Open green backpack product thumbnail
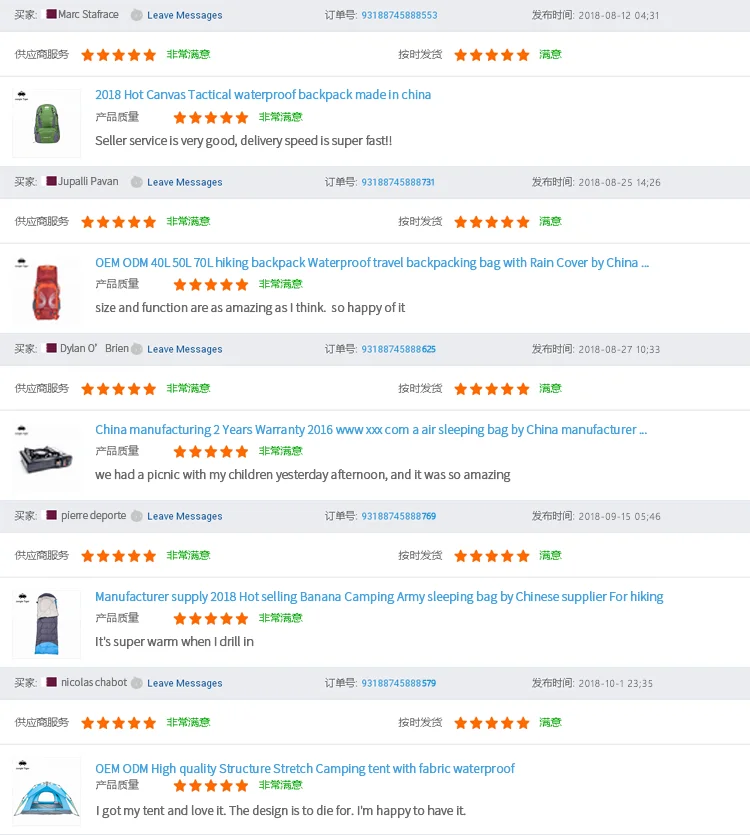Viewport: 750px width, 835px height. coord(46,123)
